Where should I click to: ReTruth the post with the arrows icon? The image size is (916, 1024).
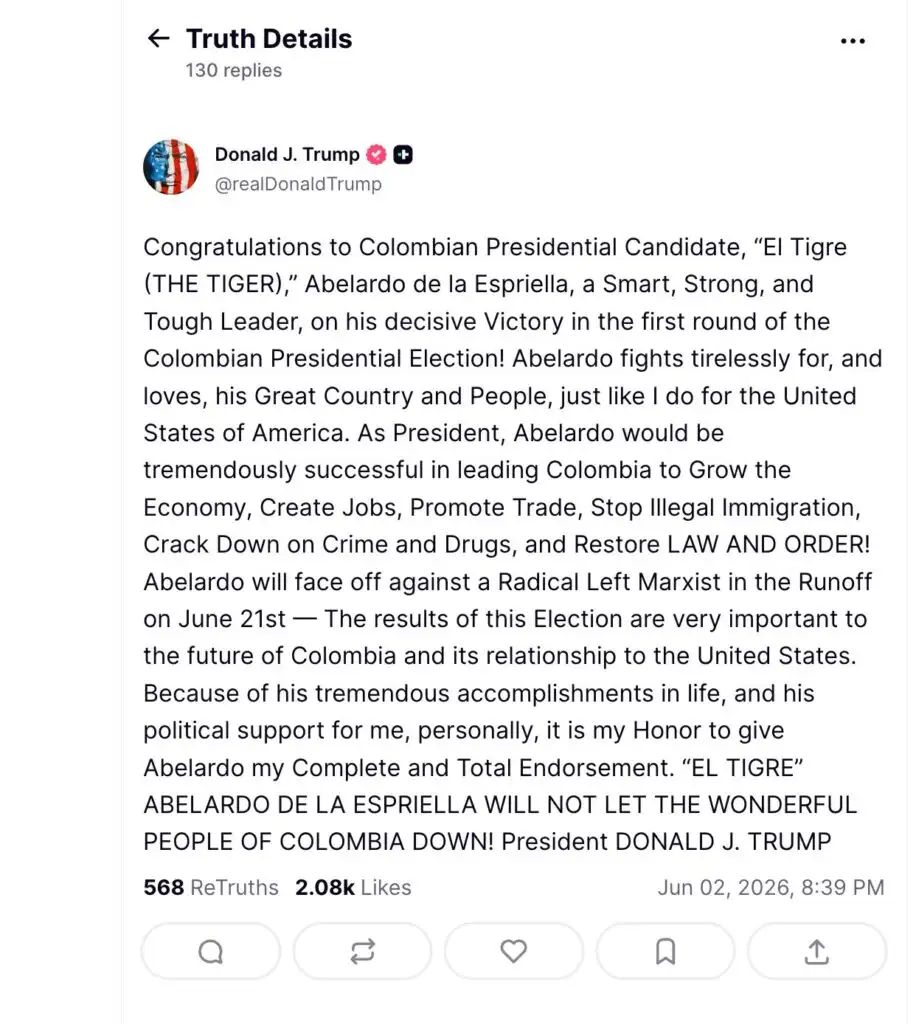[x=362, y=952]
